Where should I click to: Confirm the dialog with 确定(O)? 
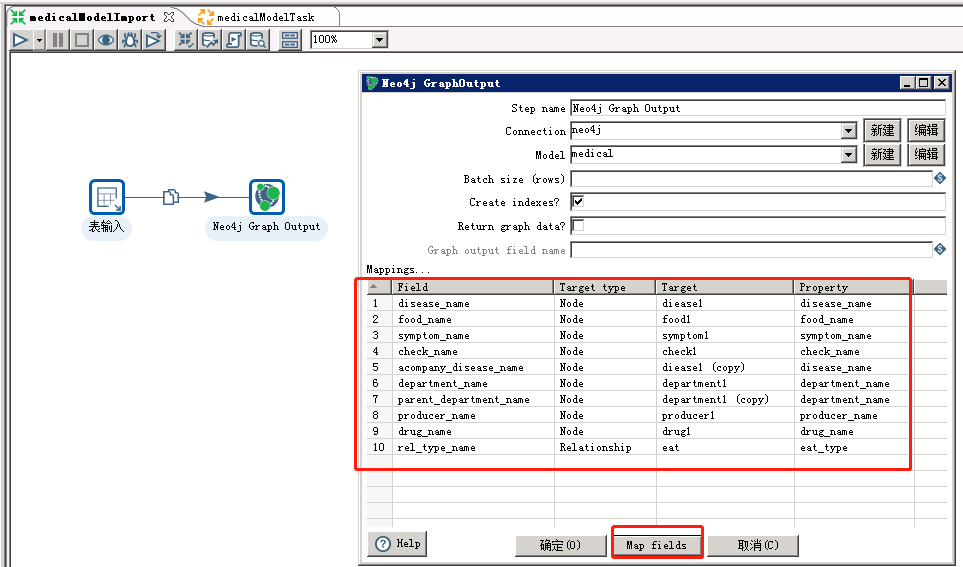pos(560,545)
